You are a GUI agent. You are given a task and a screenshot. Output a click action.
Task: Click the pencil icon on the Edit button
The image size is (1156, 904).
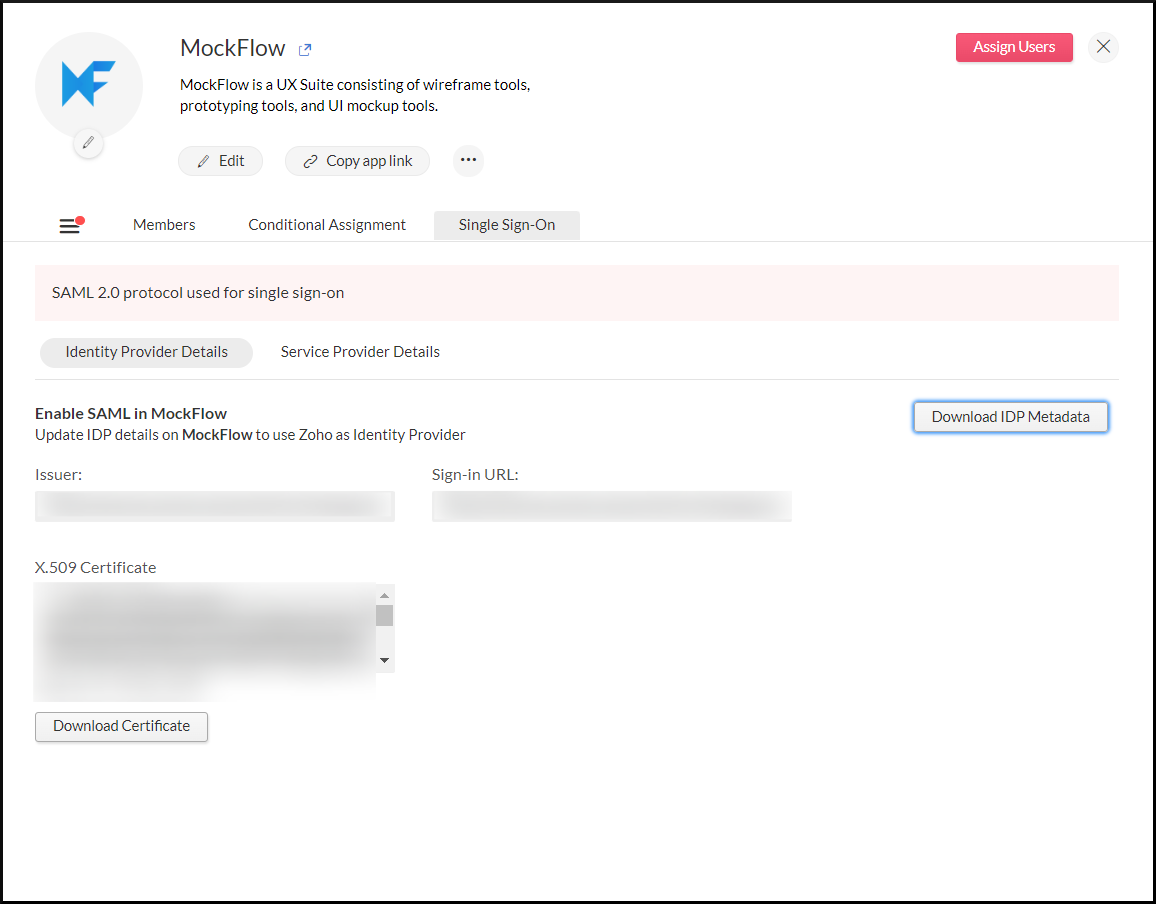pos(203,161)
